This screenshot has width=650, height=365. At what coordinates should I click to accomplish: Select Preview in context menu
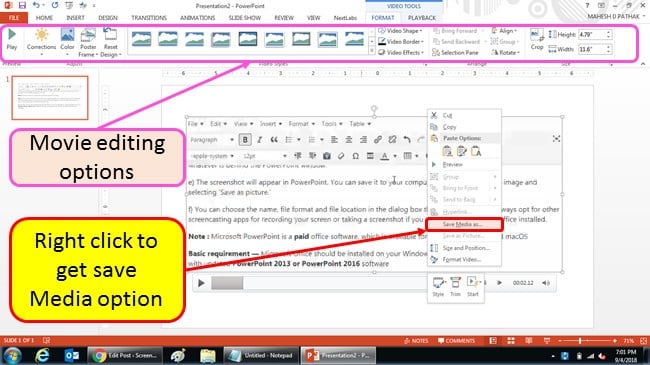pos(464,165)
